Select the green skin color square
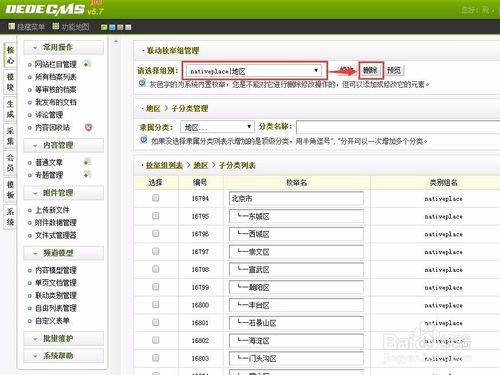Image resolution: width=500 pixels, height=375 pixels. click(x=104, y=27)
